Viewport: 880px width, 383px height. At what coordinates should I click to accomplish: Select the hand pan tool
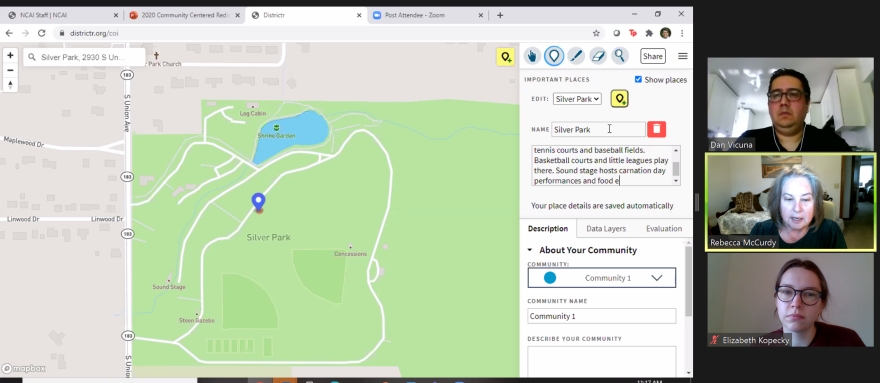pos(532,56)
